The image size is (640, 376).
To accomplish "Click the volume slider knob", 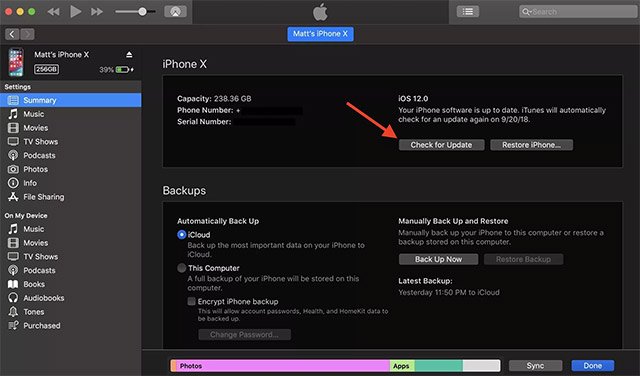I will 142,11.
